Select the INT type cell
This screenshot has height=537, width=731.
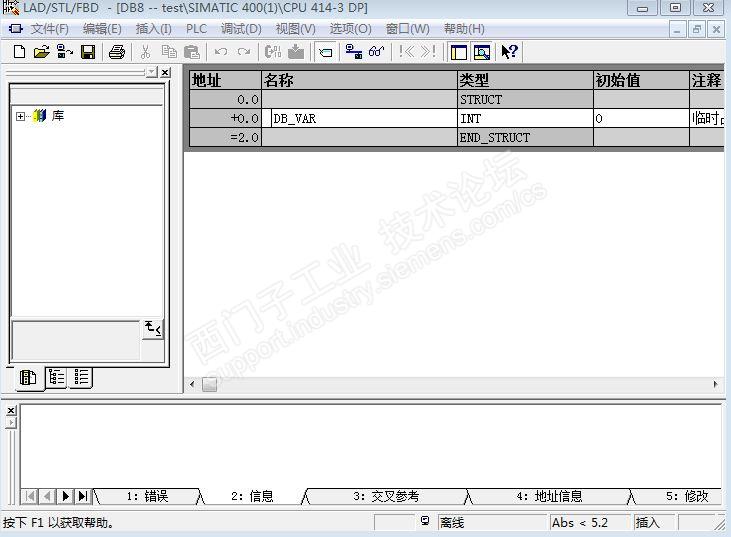(525, 118)
